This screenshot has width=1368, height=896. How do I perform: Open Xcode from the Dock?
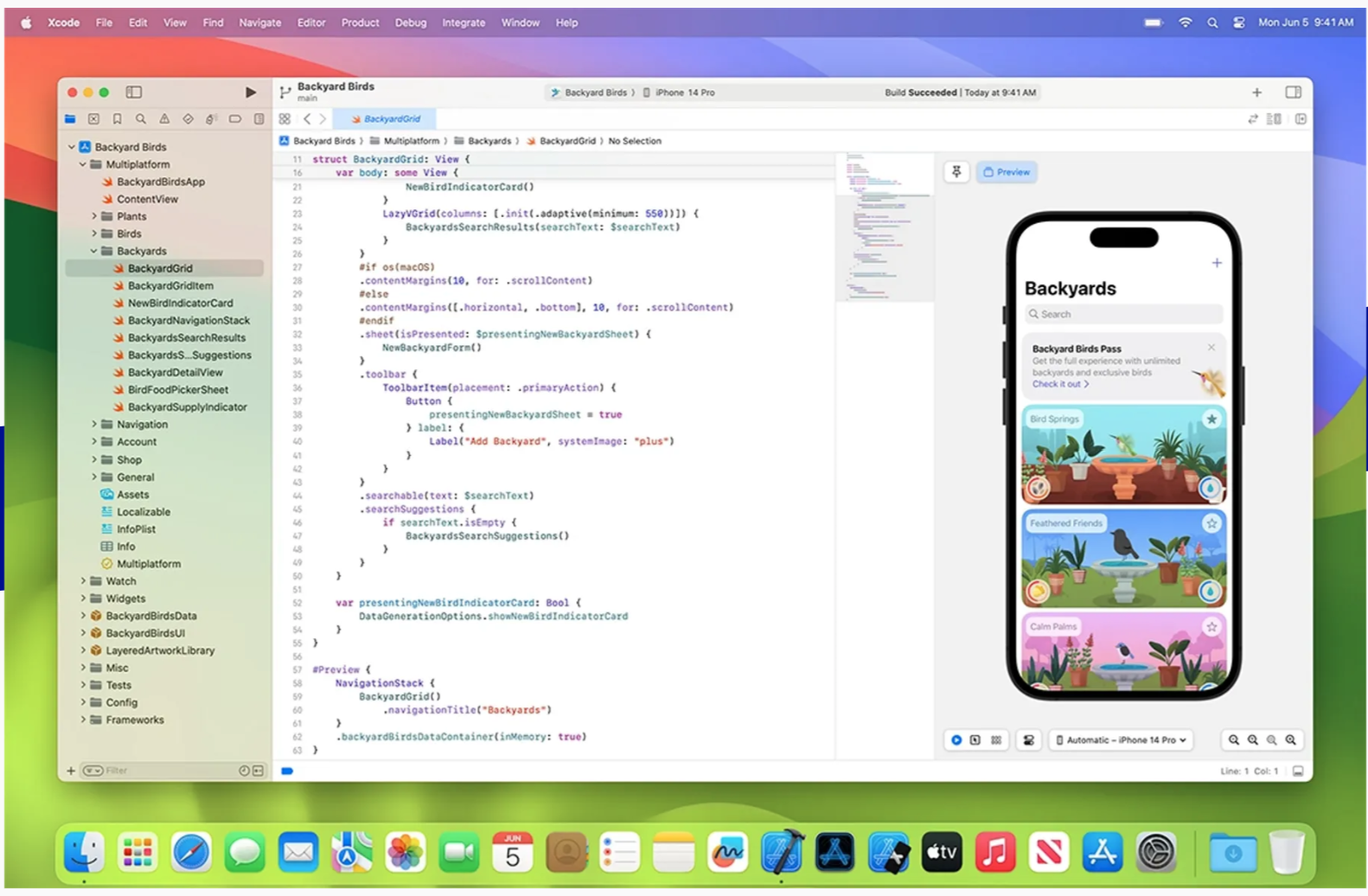tap(782, 852)
